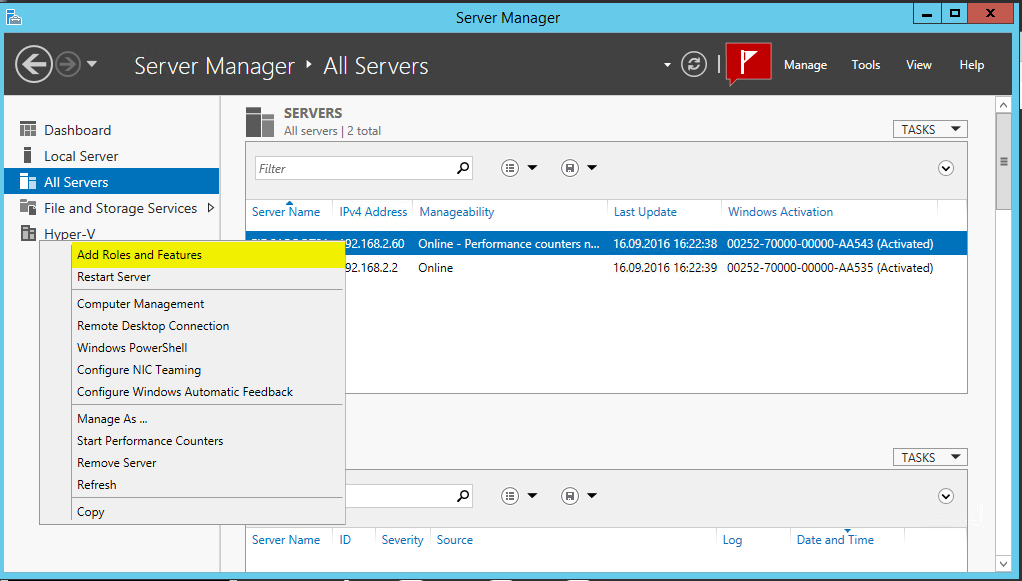Sort by Source column in Events
Viewport: 1022px width, 581px height.
click(455, 540)
